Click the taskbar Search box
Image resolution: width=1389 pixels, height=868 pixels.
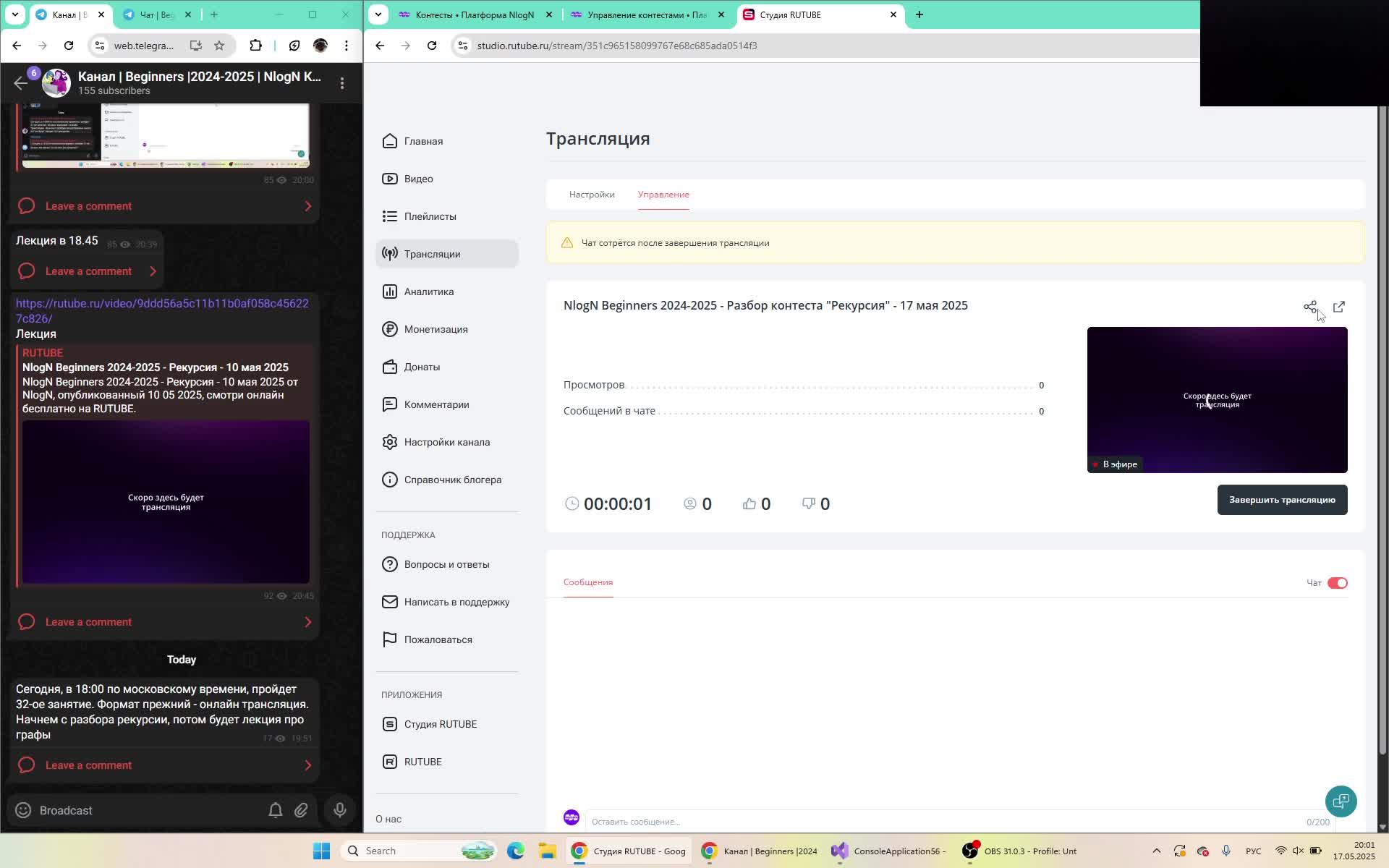(x=420, y=851)
